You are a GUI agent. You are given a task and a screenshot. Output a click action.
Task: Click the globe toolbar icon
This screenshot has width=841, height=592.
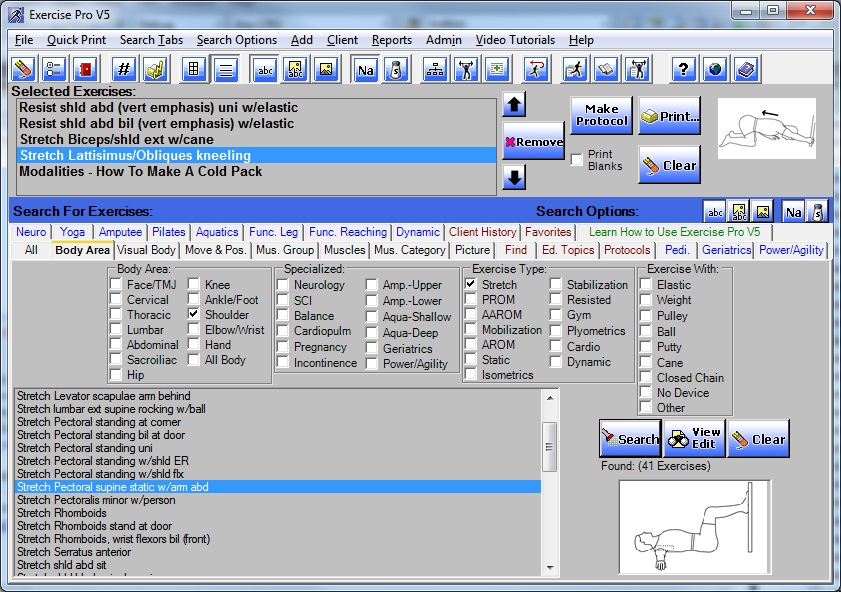[x=715, y=69]
